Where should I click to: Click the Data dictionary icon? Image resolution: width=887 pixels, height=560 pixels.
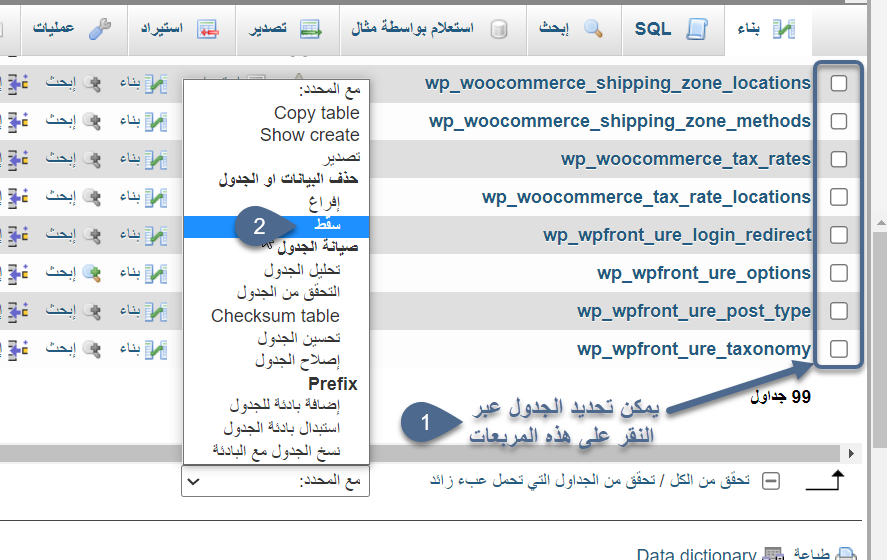pyautogui.click(x=773, y=554)
